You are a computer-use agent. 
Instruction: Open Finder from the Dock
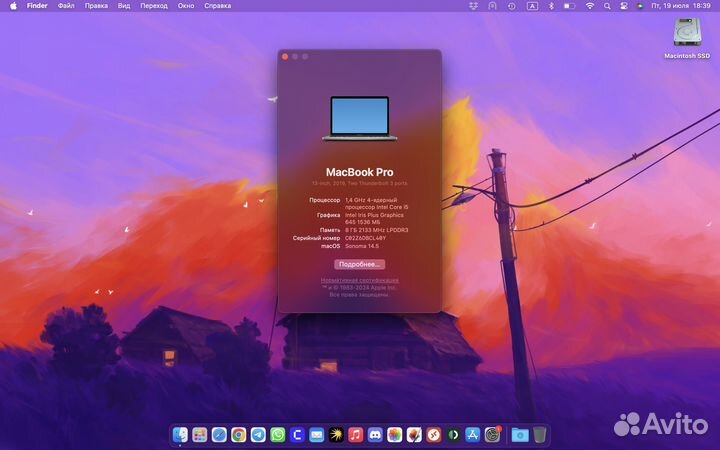(180, 434)
